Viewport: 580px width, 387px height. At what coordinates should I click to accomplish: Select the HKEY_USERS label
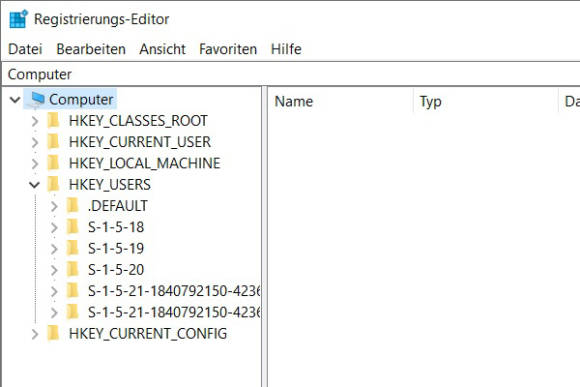(110, 184)
